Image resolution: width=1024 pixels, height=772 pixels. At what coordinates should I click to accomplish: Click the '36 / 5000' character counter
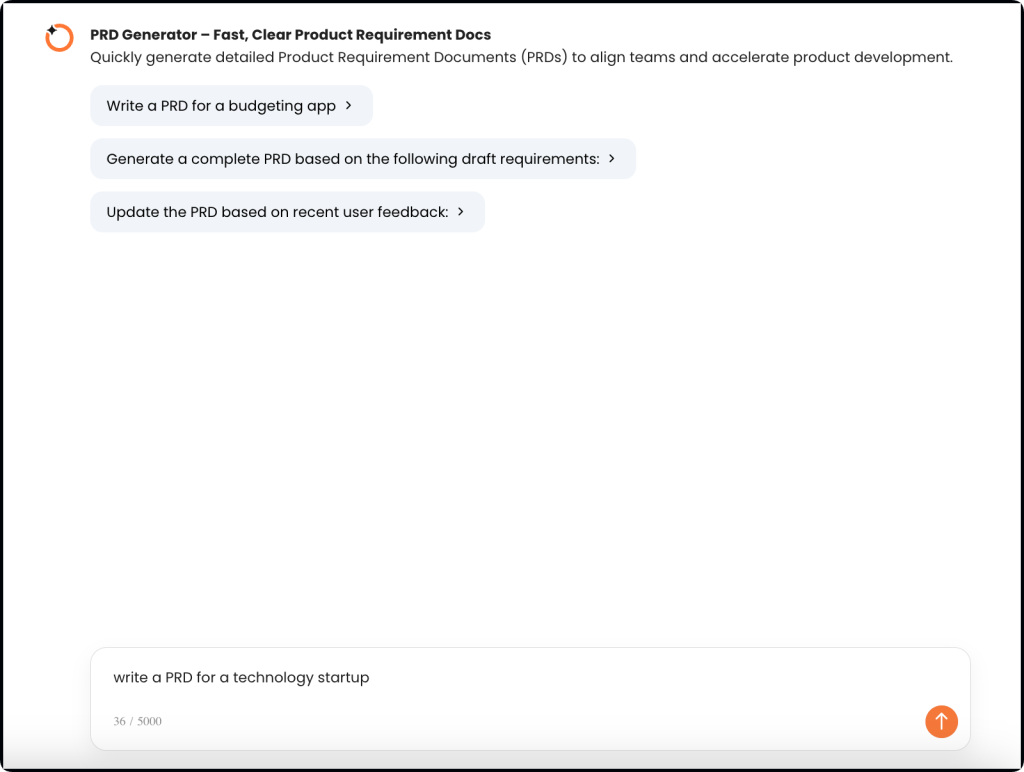click(138, 721)
